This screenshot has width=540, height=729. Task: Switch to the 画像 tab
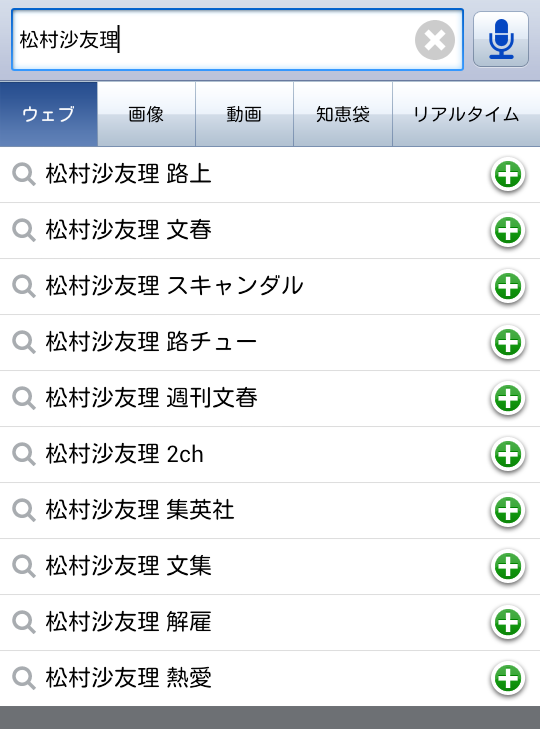click(147, 114)
